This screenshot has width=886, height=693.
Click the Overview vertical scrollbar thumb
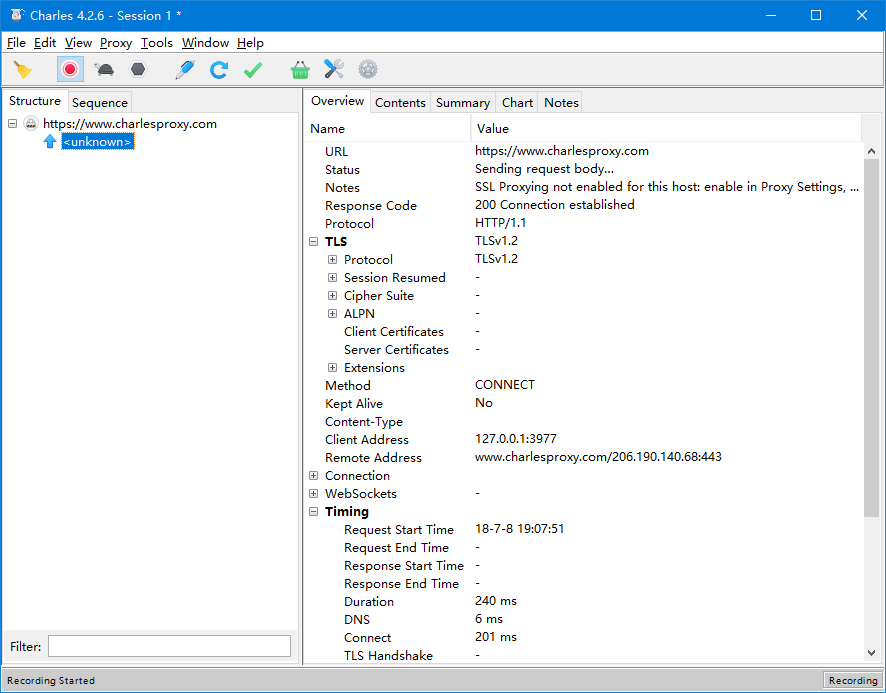[871, 338]
